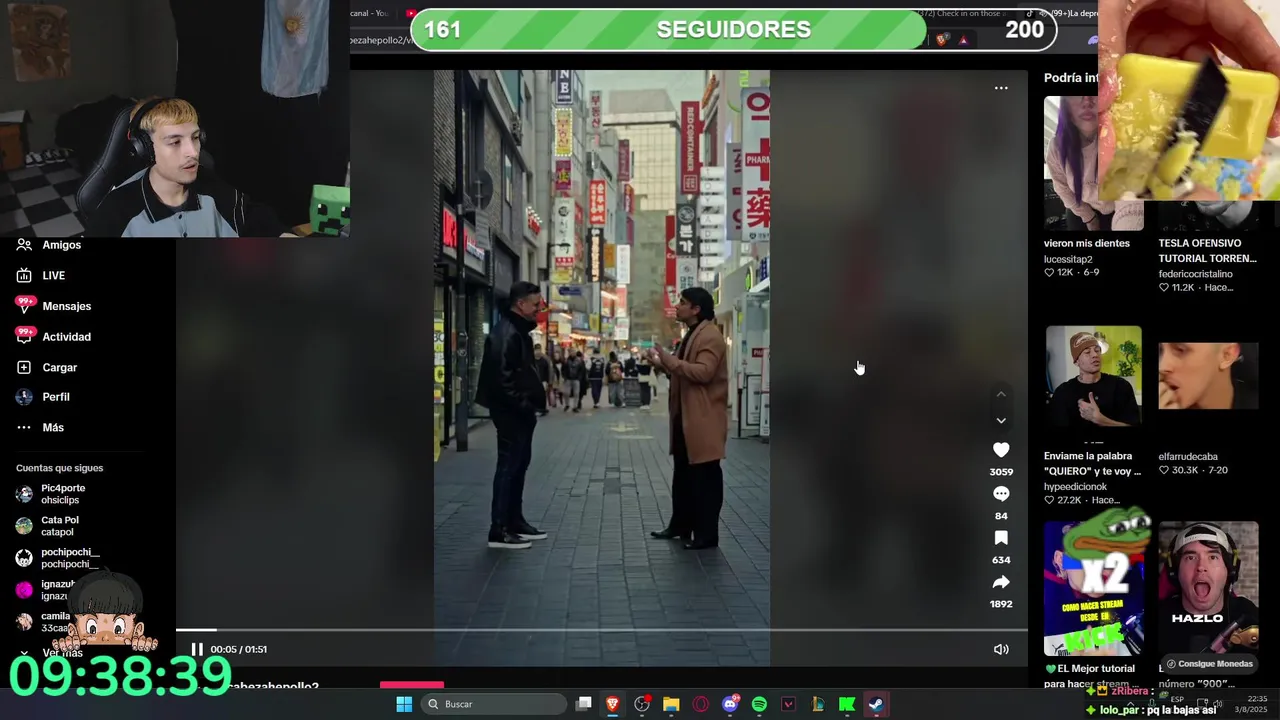
Task: Open the Cata Pol account
Action: 59,526
